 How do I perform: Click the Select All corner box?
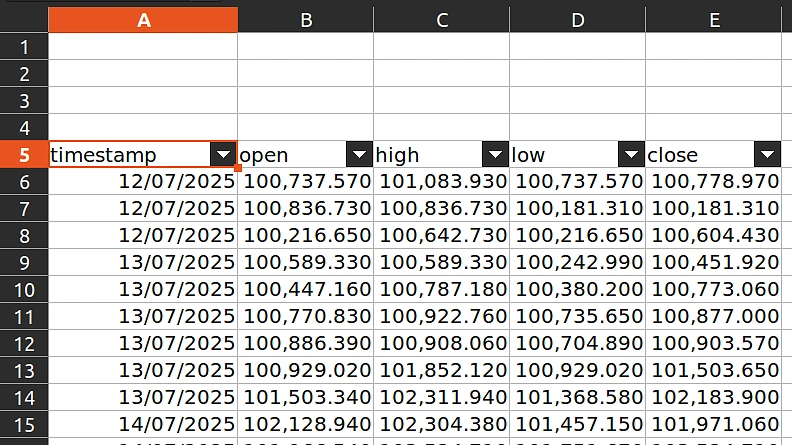point(24,20)
